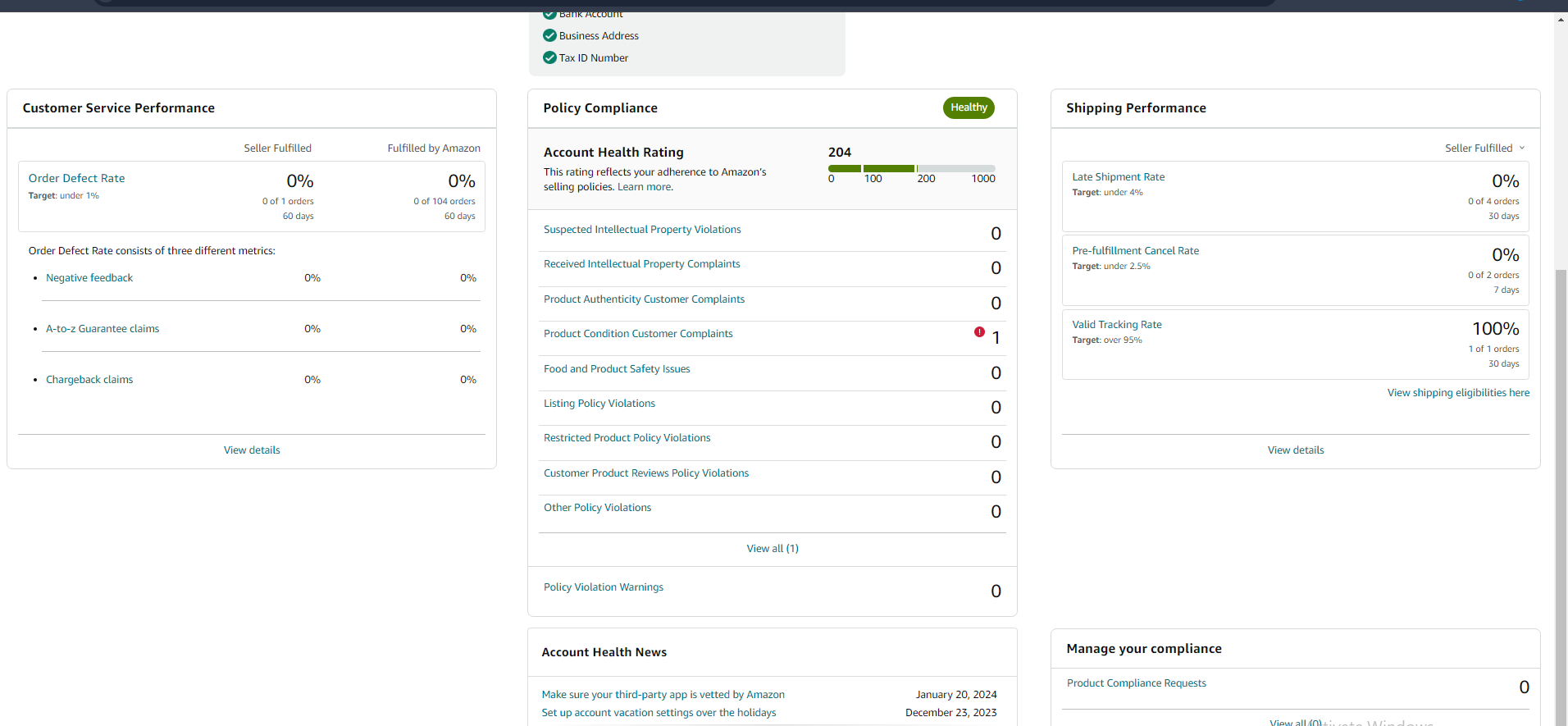
Task: Click the 204 rating value
Action: [840, 153]
